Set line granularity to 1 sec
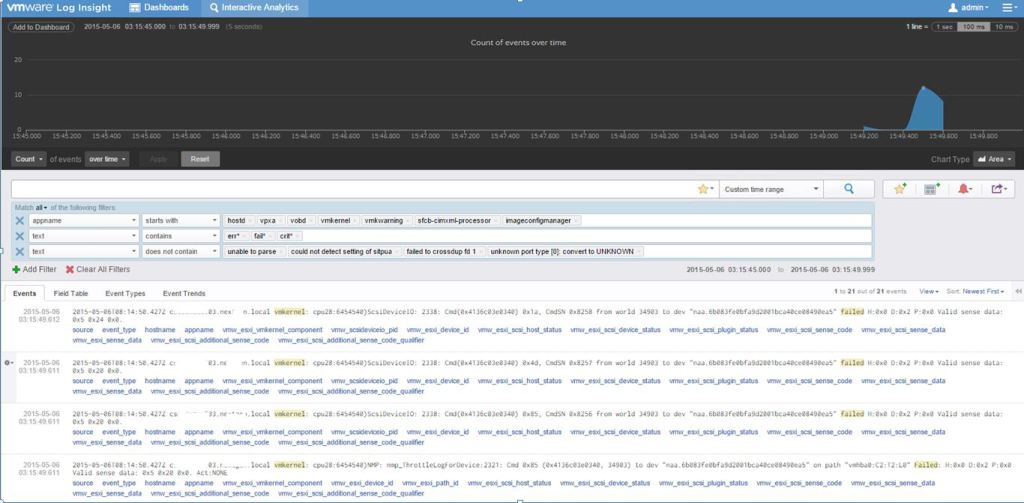Image resolution: width=1024 pixels, height=503 pixels. [944, 27]
